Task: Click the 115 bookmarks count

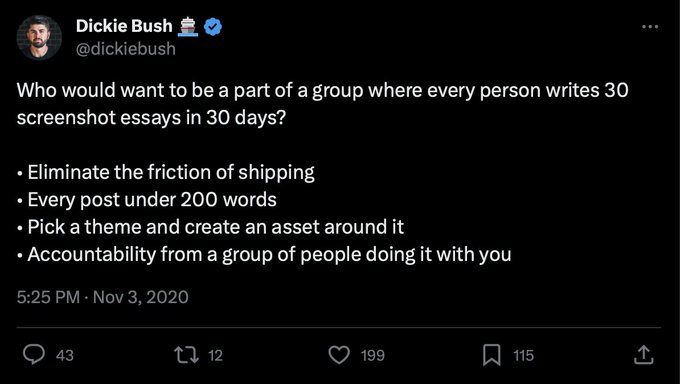Action: tap(524, 356)
